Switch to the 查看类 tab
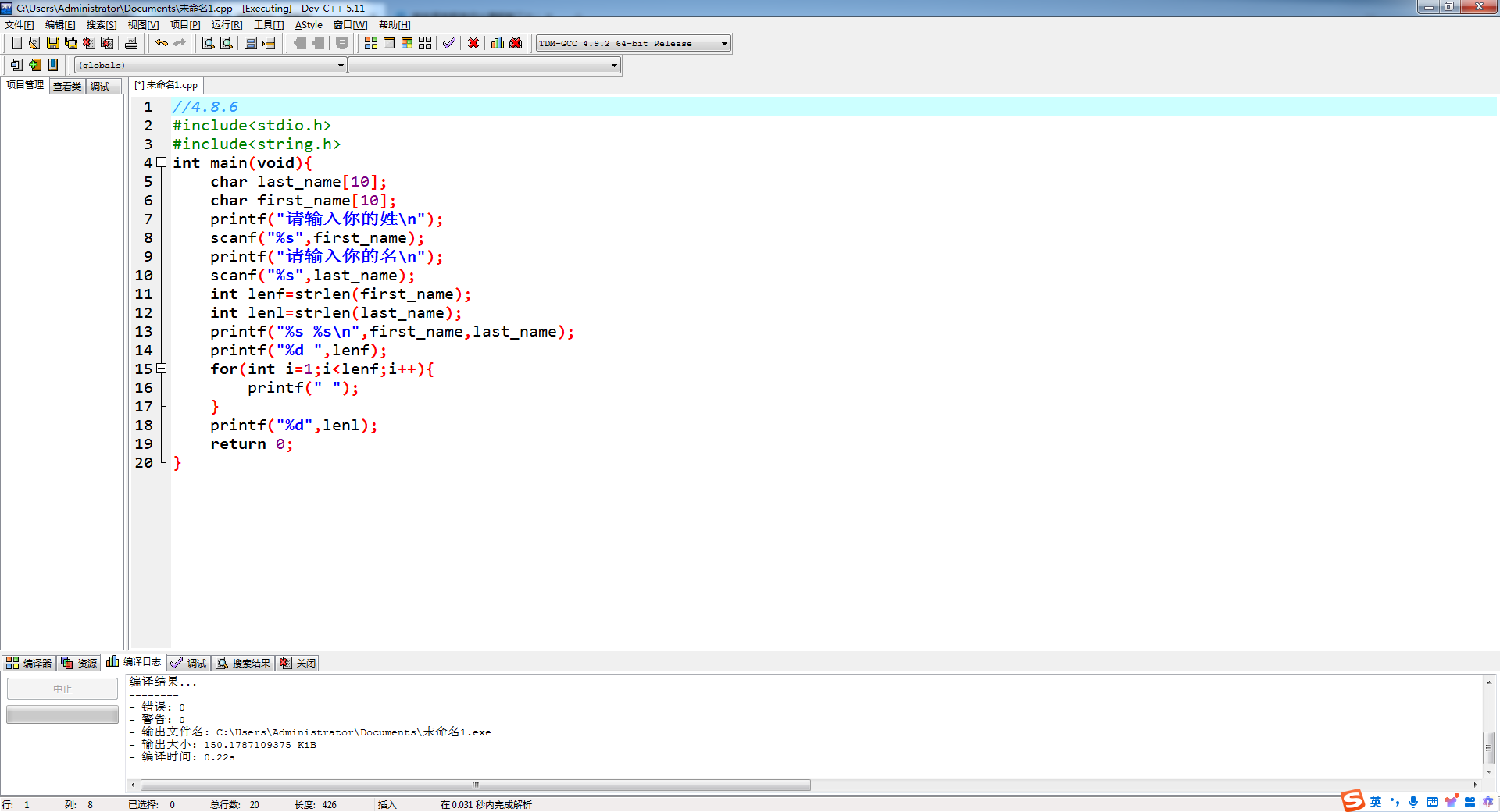The image size is (1500, 812). pos(67,86)
